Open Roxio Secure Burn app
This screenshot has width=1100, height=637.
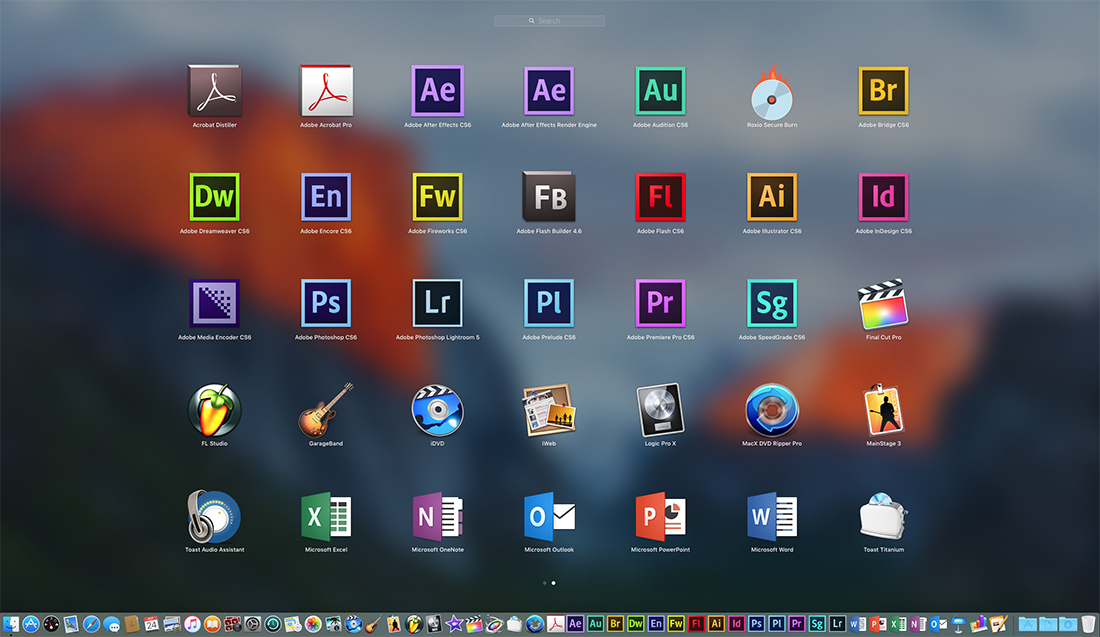point(772,91)
